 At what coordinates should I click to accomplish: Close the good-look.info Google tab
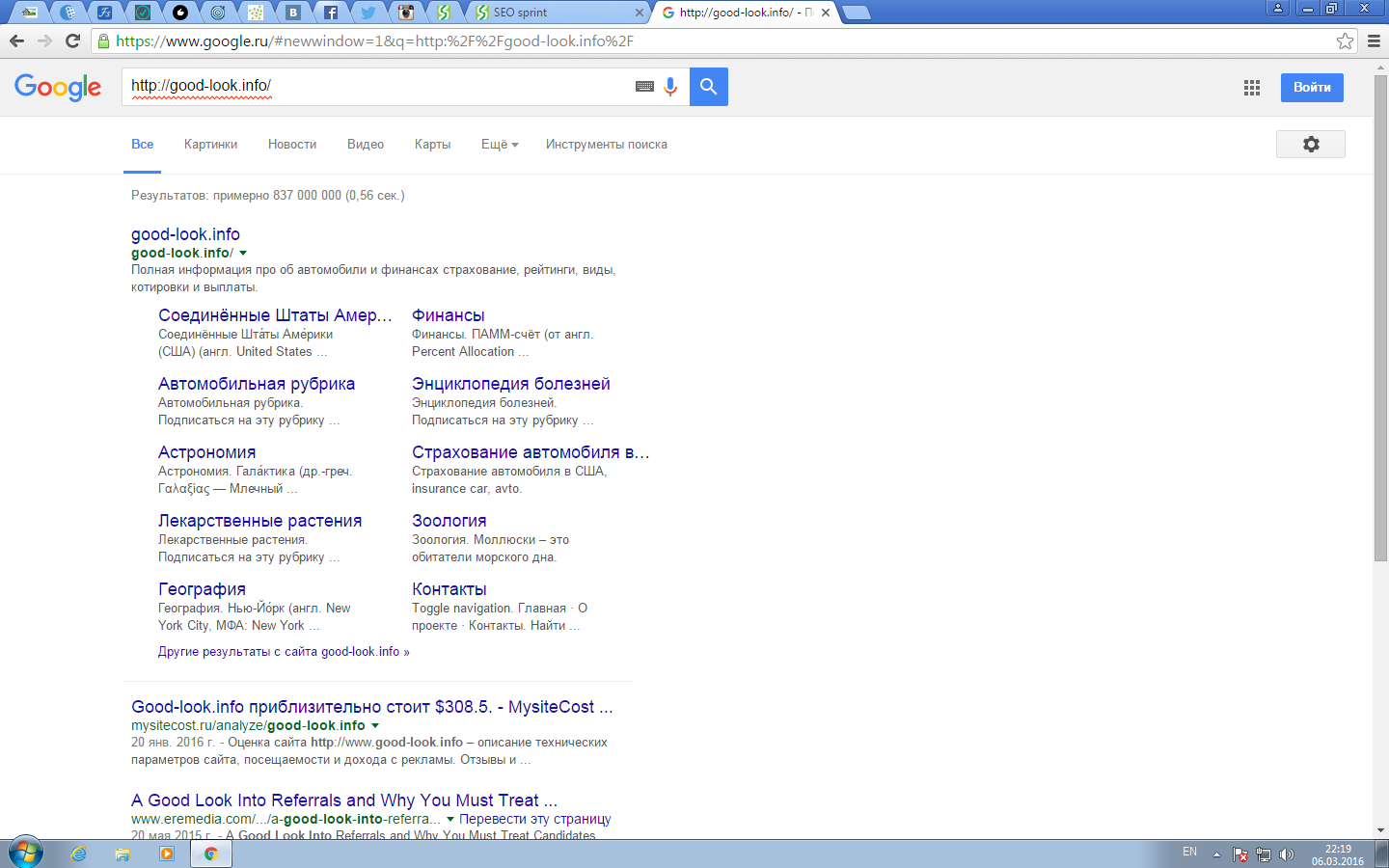pyautogui.click(x=826, y=13)
